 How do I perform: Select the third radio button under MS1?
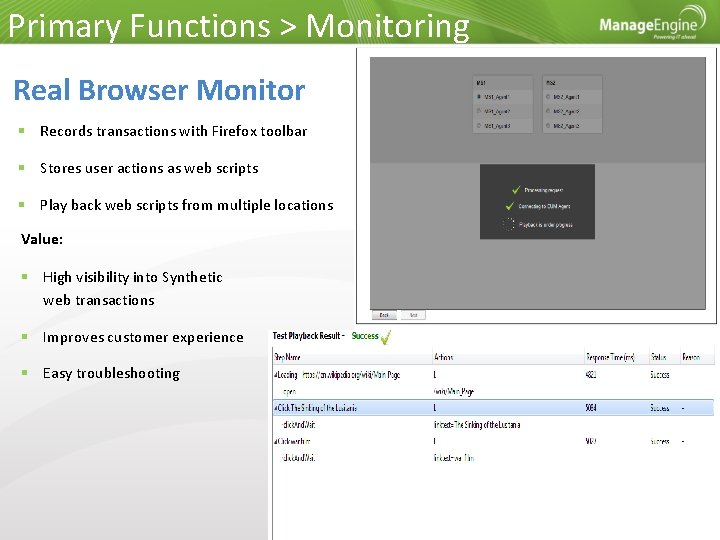click(479, 125)
